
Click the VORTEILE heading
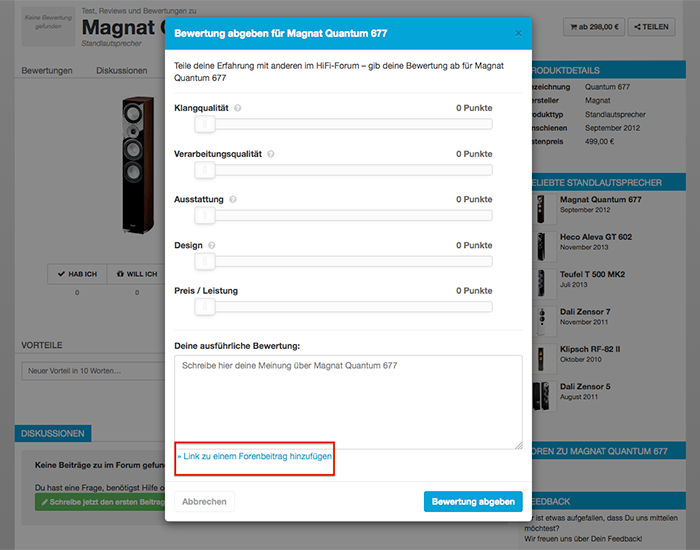pos(42,346)
